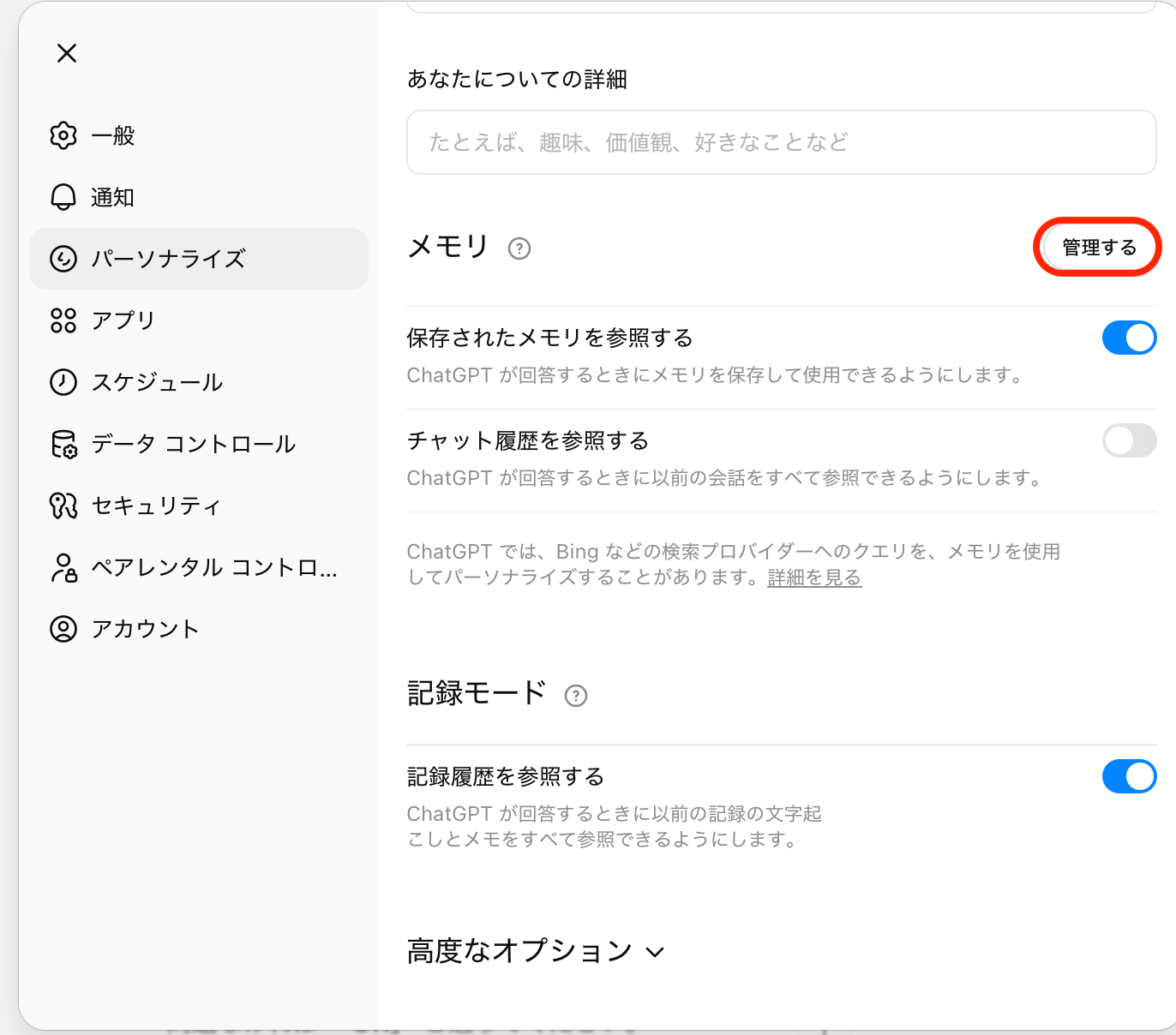Enable the チャット履歴を参照する toggle
Viewport: 1176px width, 1035px height.
1129,440
